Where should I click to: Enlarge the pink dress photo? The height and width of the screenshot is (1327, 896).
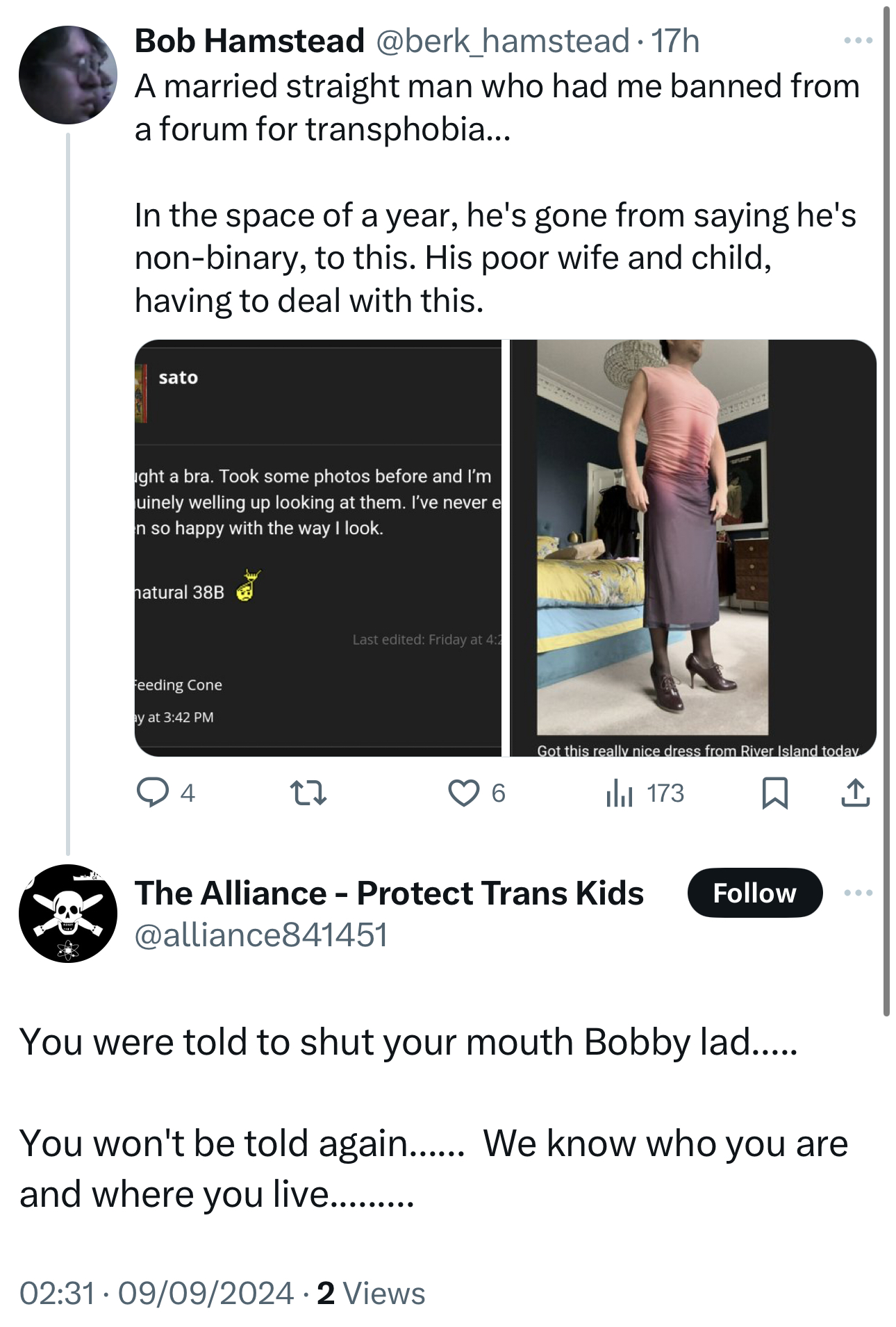[692, 547]
